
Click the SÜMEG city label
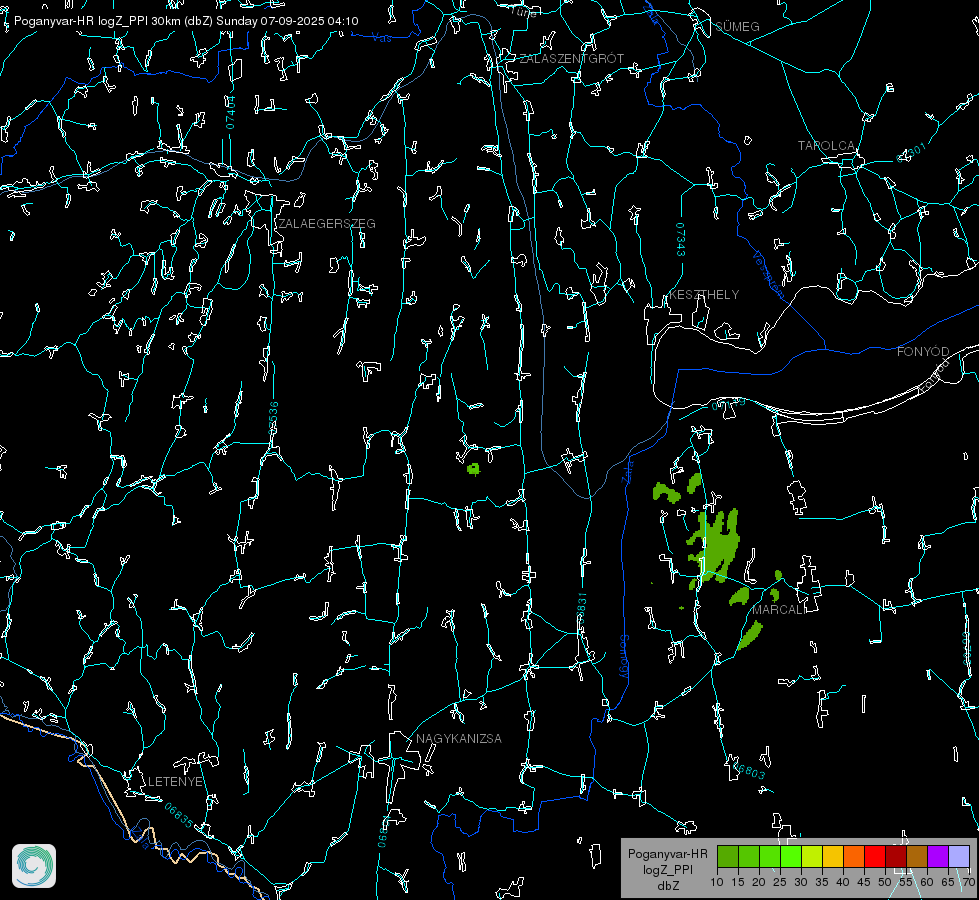pyautogui.click(x=737, y=26)
